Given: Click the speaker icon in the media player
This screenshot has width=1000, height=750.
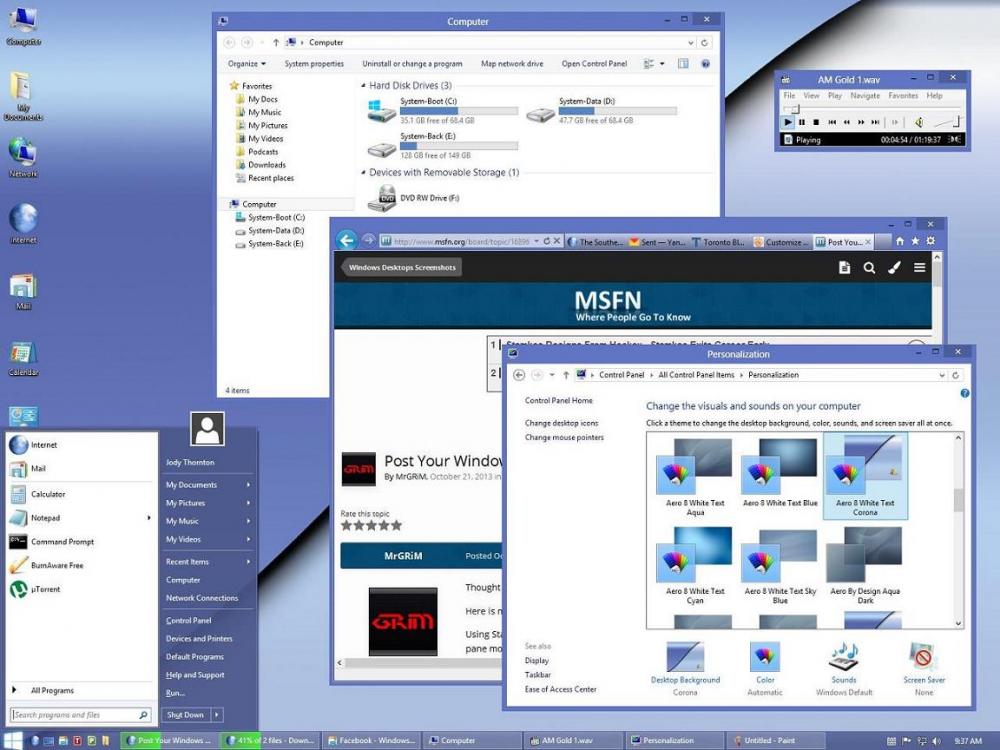Looking at the screenshot, I should coord(918,122).
